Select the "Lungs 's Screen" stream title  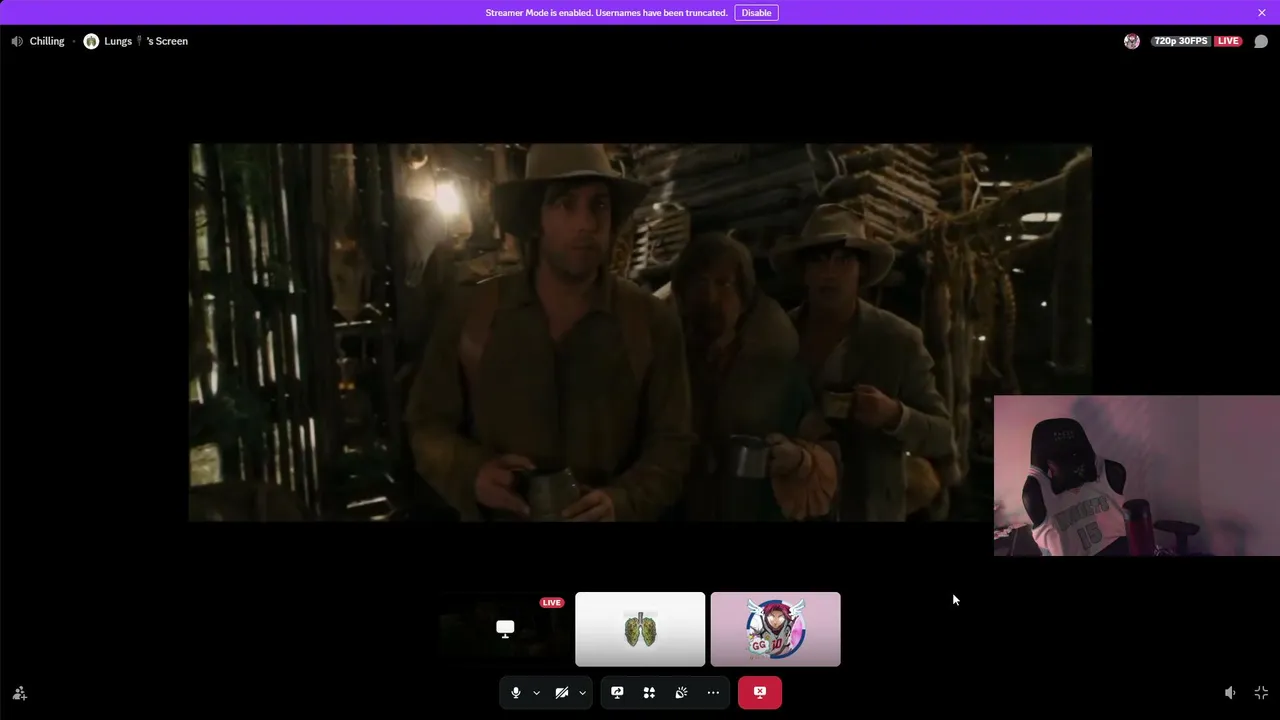click(146, 41)
